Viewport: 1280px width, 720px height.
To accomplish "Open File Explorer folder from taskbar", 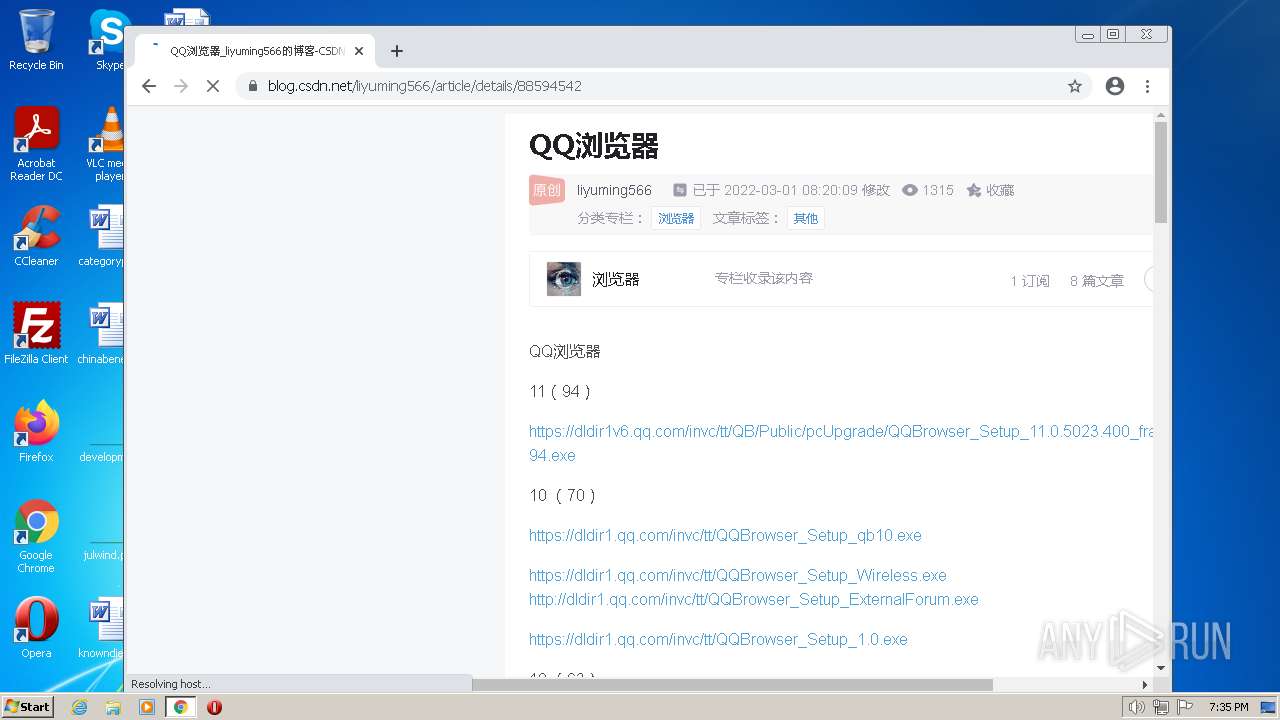I will pyautogui.click(x=113, y=707).
